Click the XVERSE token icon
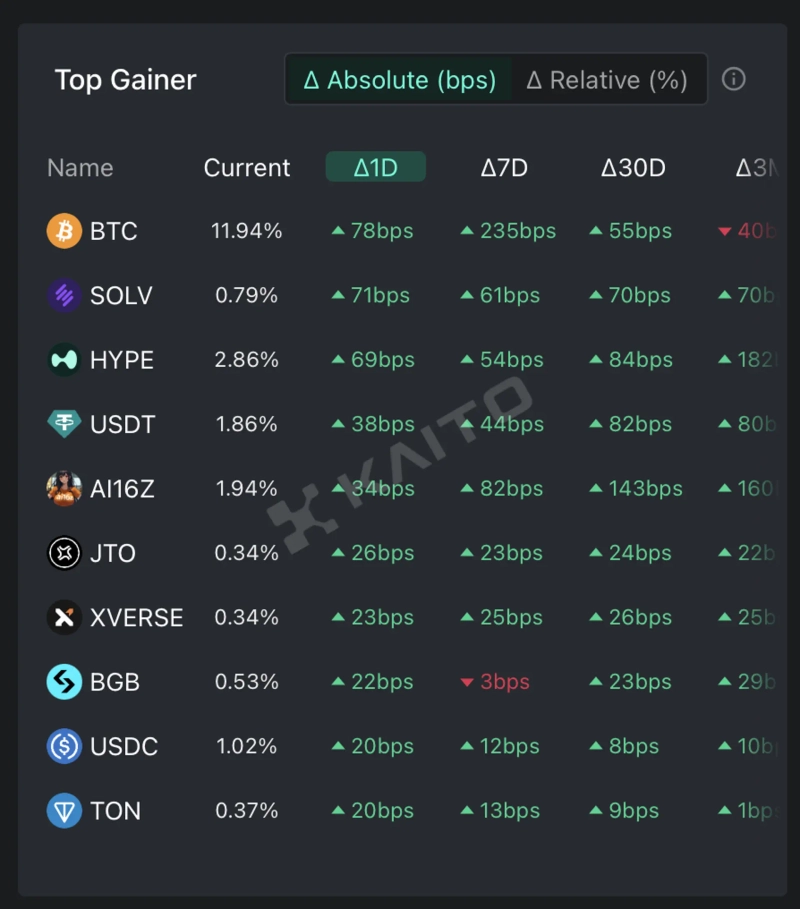 tap(64, 617)
